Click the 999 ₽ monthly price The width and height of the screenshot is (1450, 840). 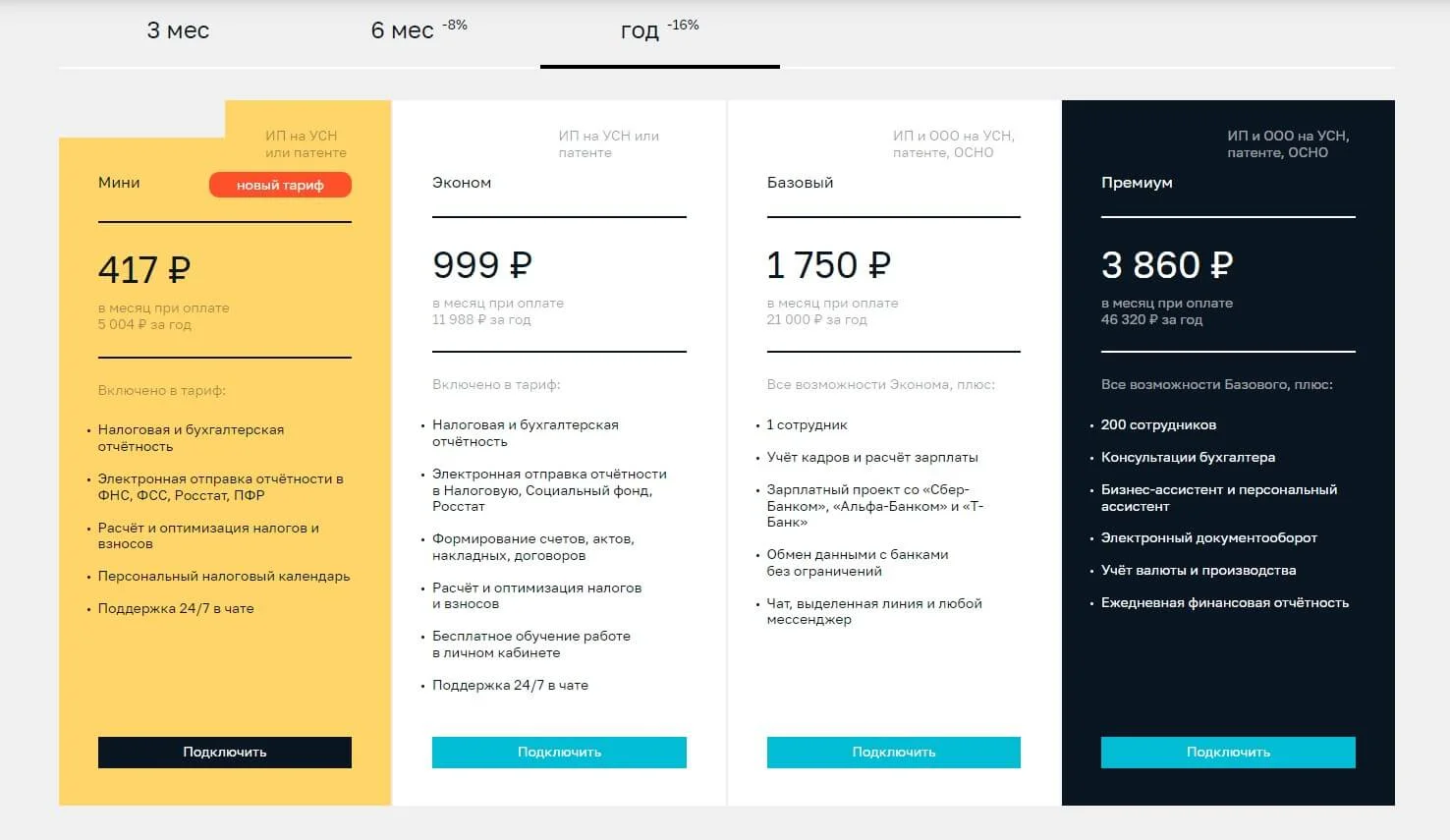(x=481, y=265)
